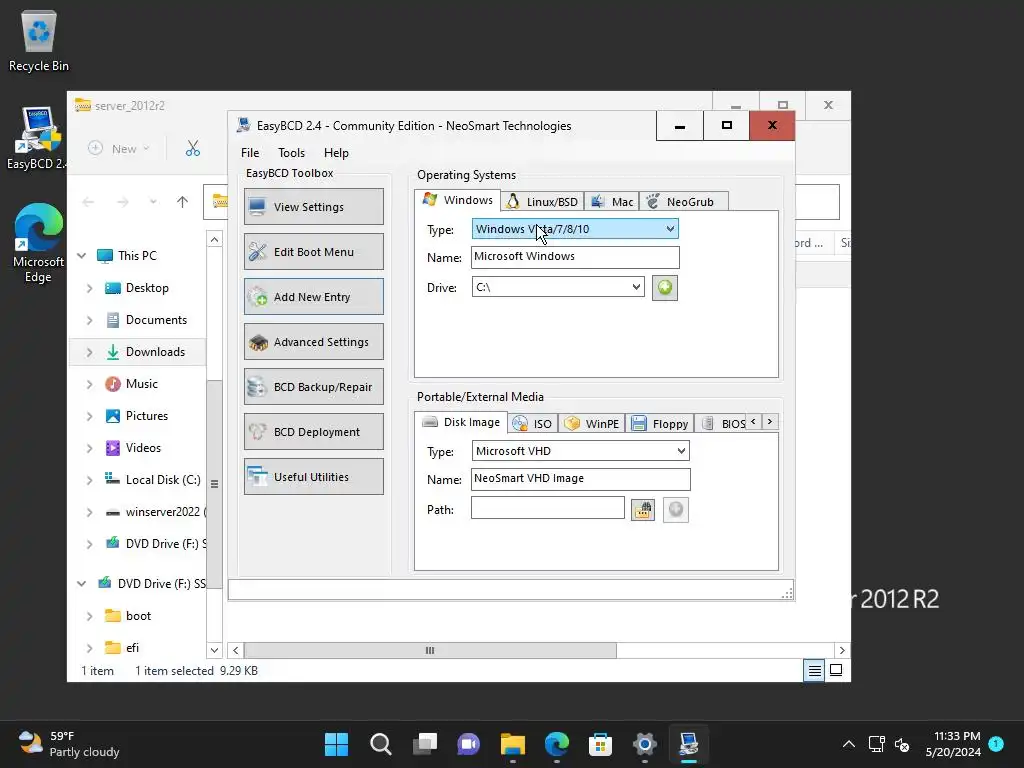
Task: Open Microsoft Store on taskbar
Action: click(x=600, y=744)
